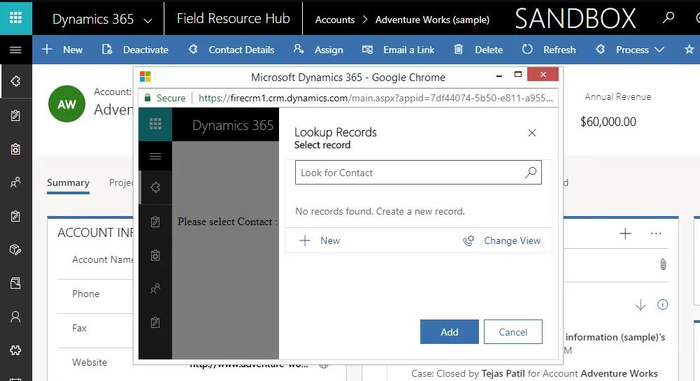Click the AW account avatar
Image resolution: width=700 pixels, height=381 pixels.
(x=67, y=104)
